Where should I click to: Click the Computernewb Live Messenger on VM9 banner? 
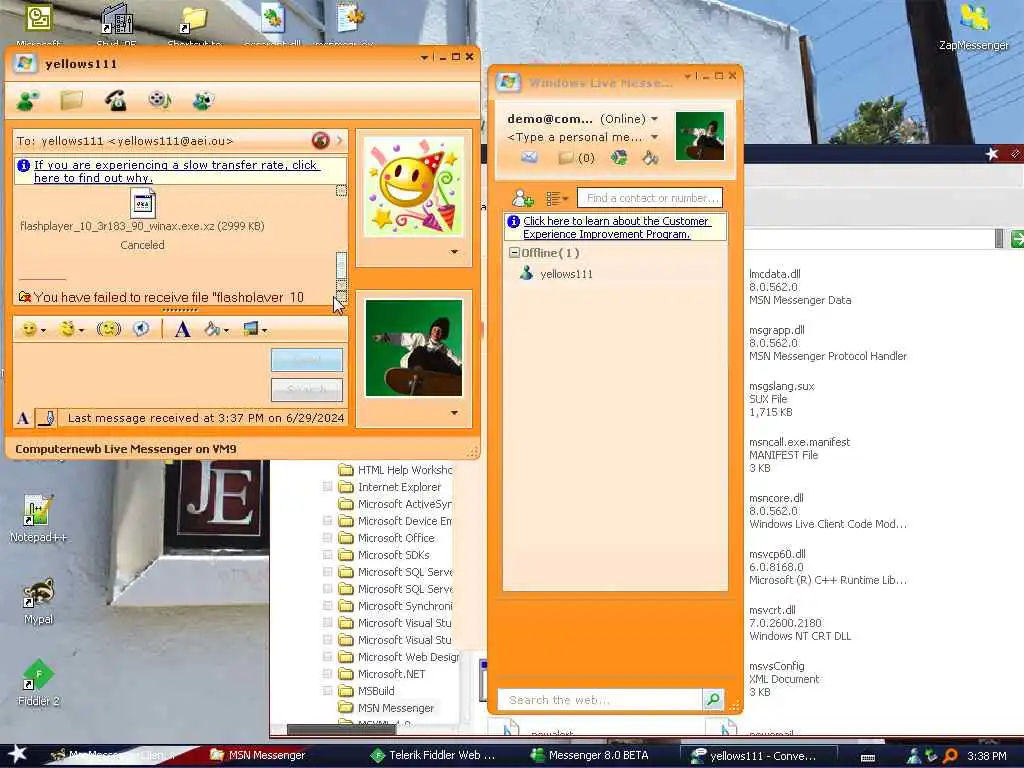(126, 449)
